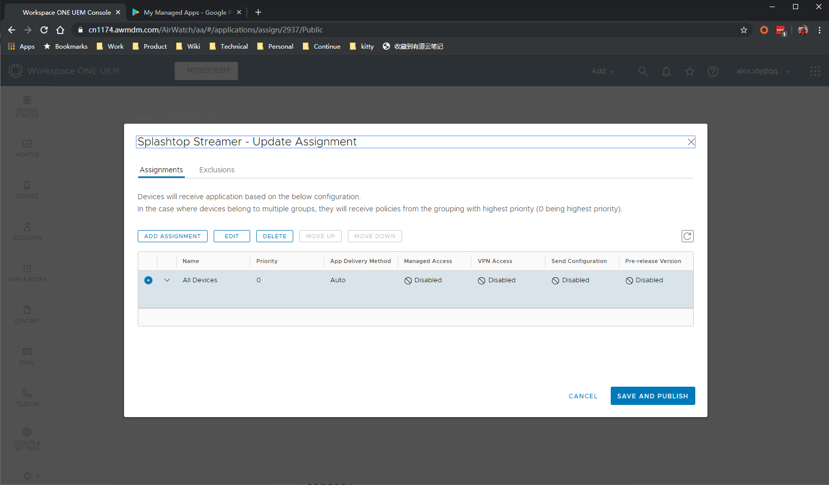Open the nine-dot grid icon in header
The height and width of the screenshot is (485, 829).
pyautogui.click(x=815, y=71)
